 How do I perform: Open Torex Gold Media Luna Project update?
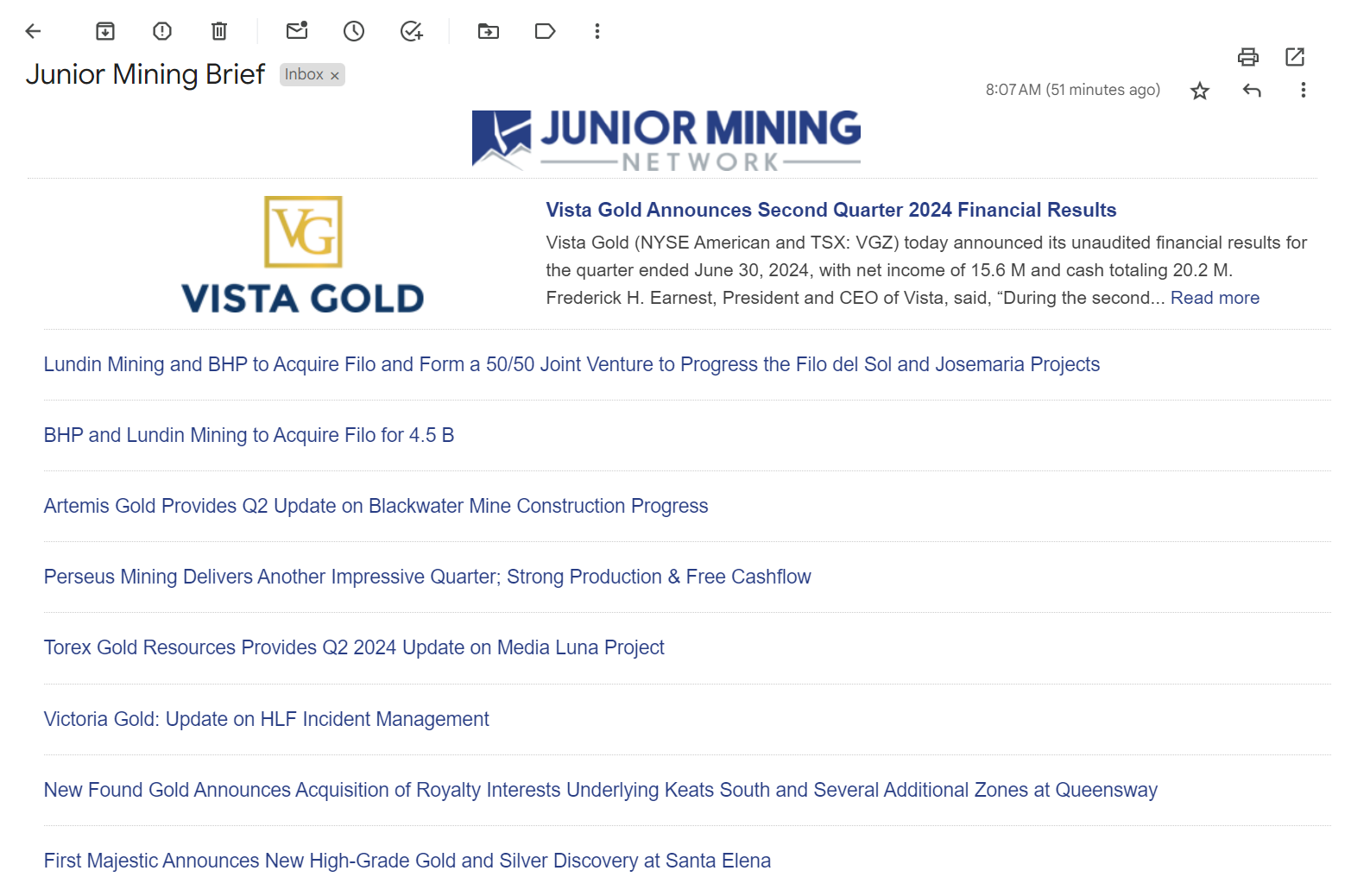[354, 647]
